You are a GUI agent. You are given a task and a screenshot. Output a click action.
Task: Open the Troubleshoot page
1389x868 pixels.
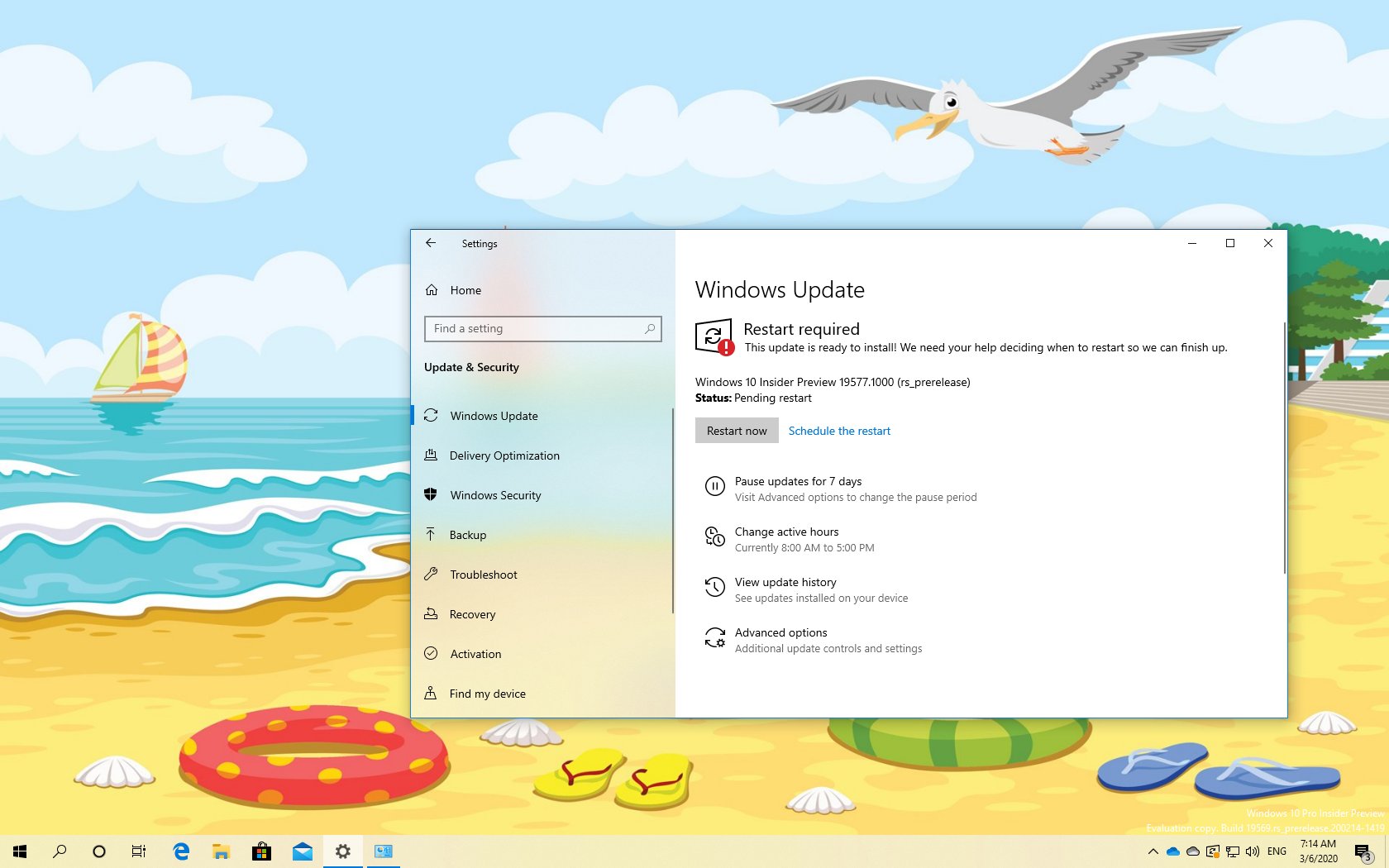click(542, 575)
